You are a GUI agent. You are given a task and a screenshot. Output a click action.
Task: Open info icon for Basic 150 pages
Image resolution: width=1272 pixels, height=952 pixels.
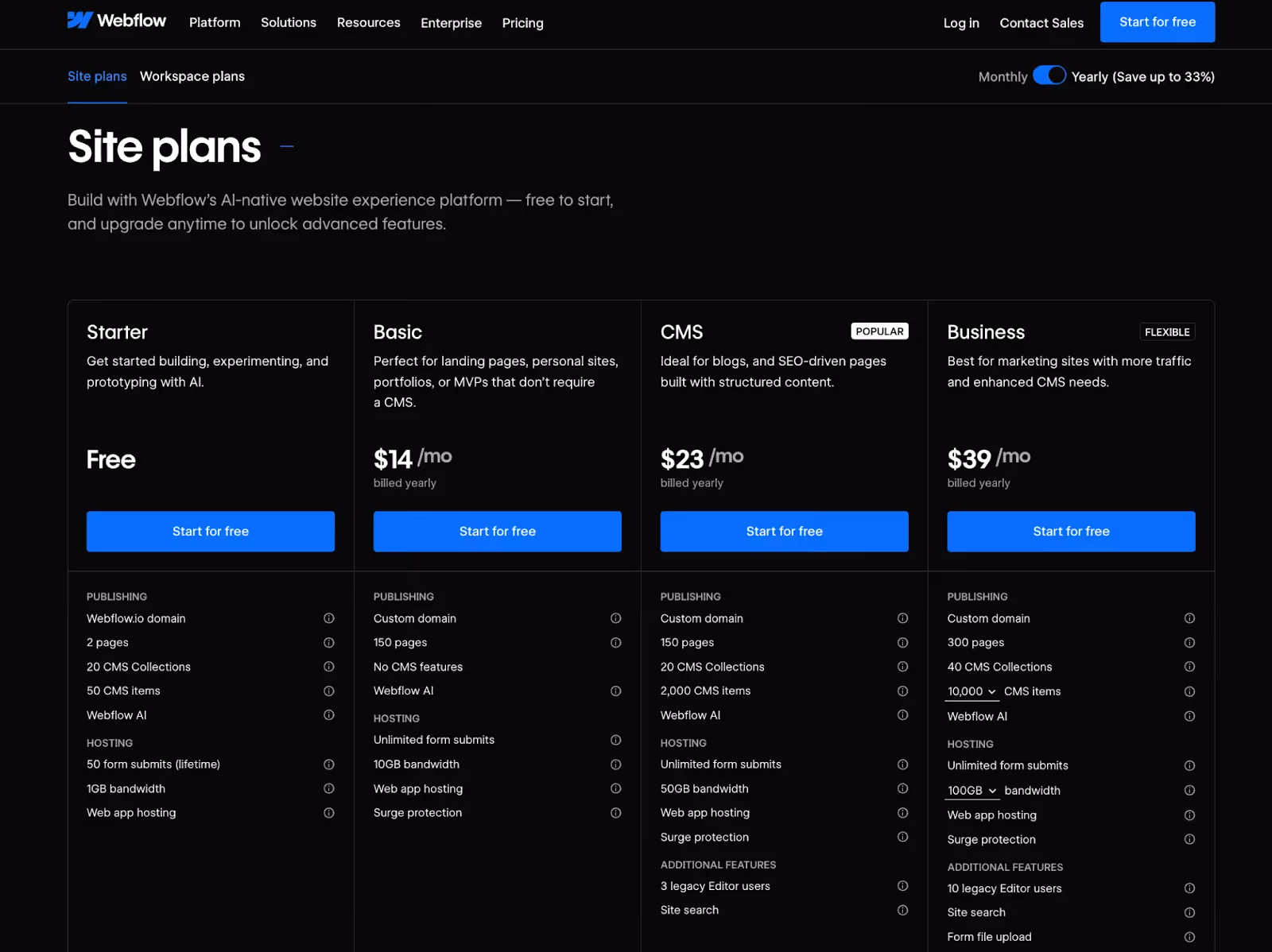tap(616, 642)
